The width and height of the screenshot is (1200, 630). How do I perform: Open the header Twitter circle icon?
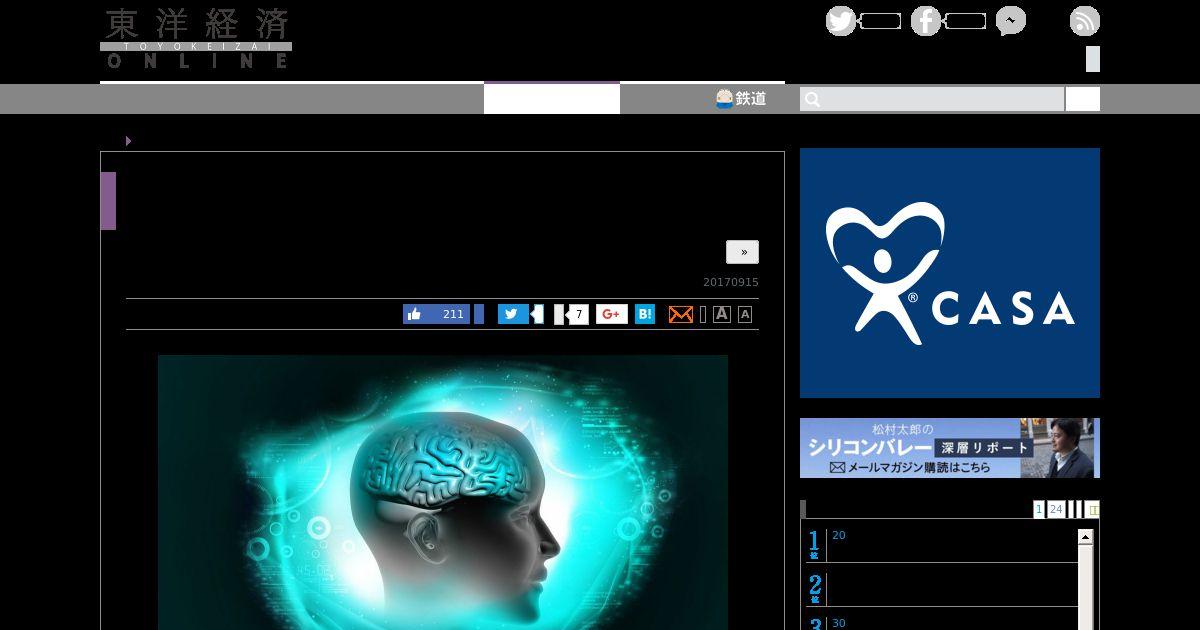tap(841, 21)
